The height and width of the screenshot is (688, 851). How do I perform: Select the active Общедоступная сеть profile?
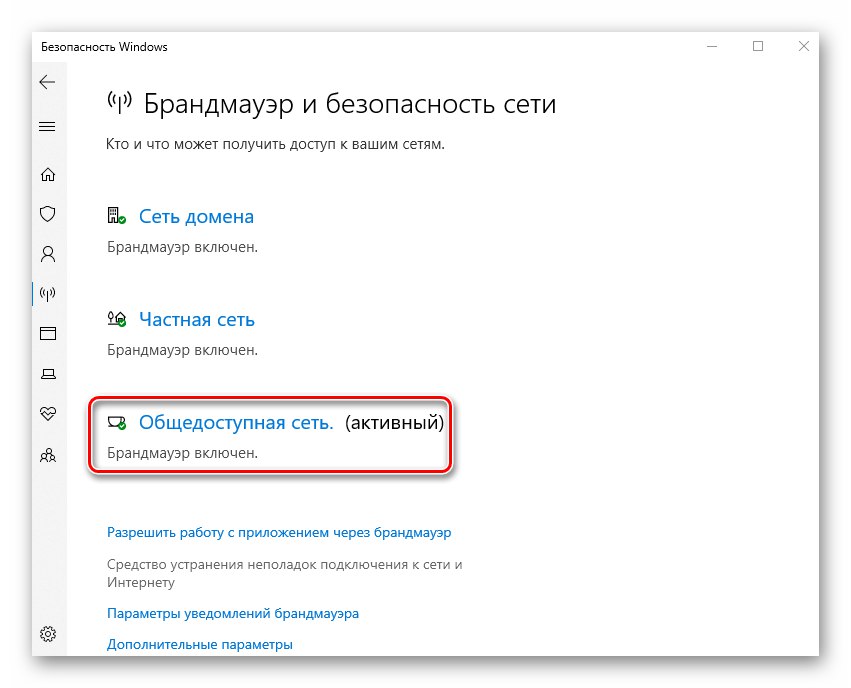[x=238, y=422]
